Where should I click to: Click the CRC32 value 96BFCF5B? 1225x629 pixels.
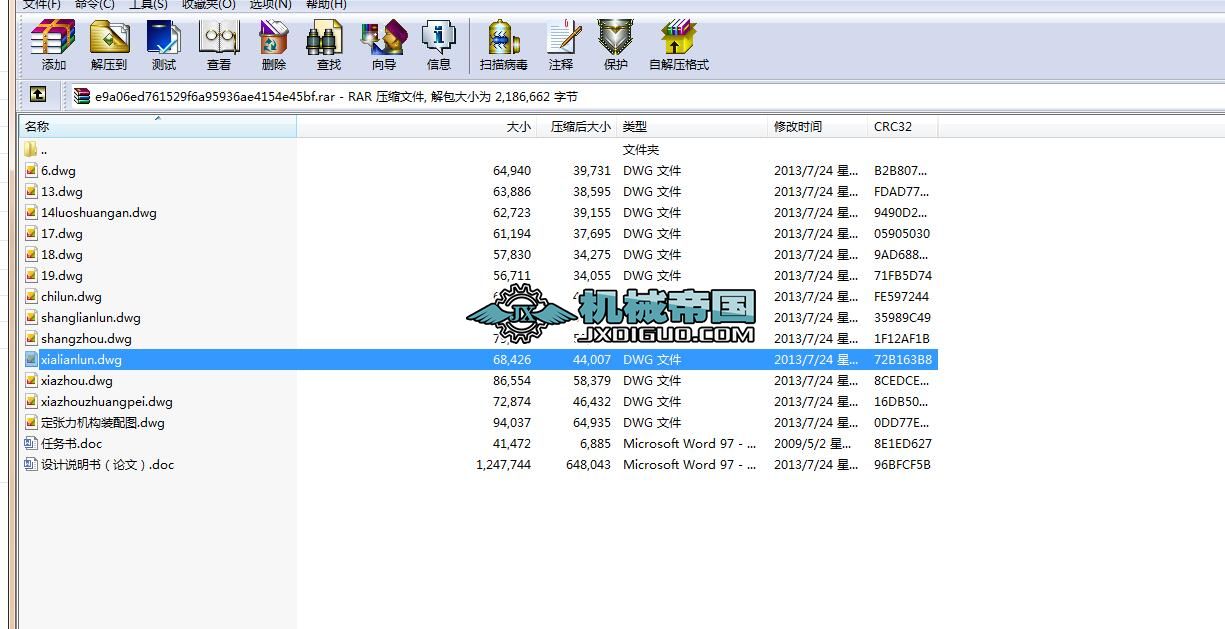click(902, 464)
